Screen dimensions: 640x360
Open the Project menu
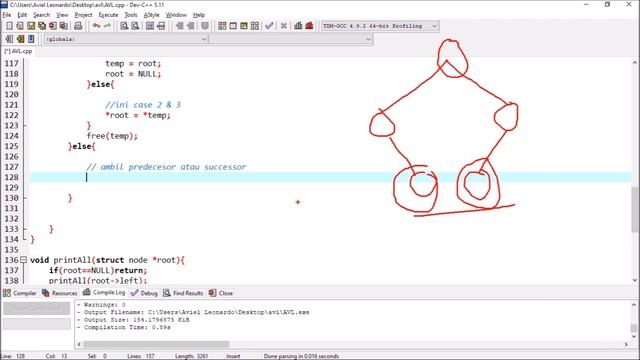pos(83,15)
